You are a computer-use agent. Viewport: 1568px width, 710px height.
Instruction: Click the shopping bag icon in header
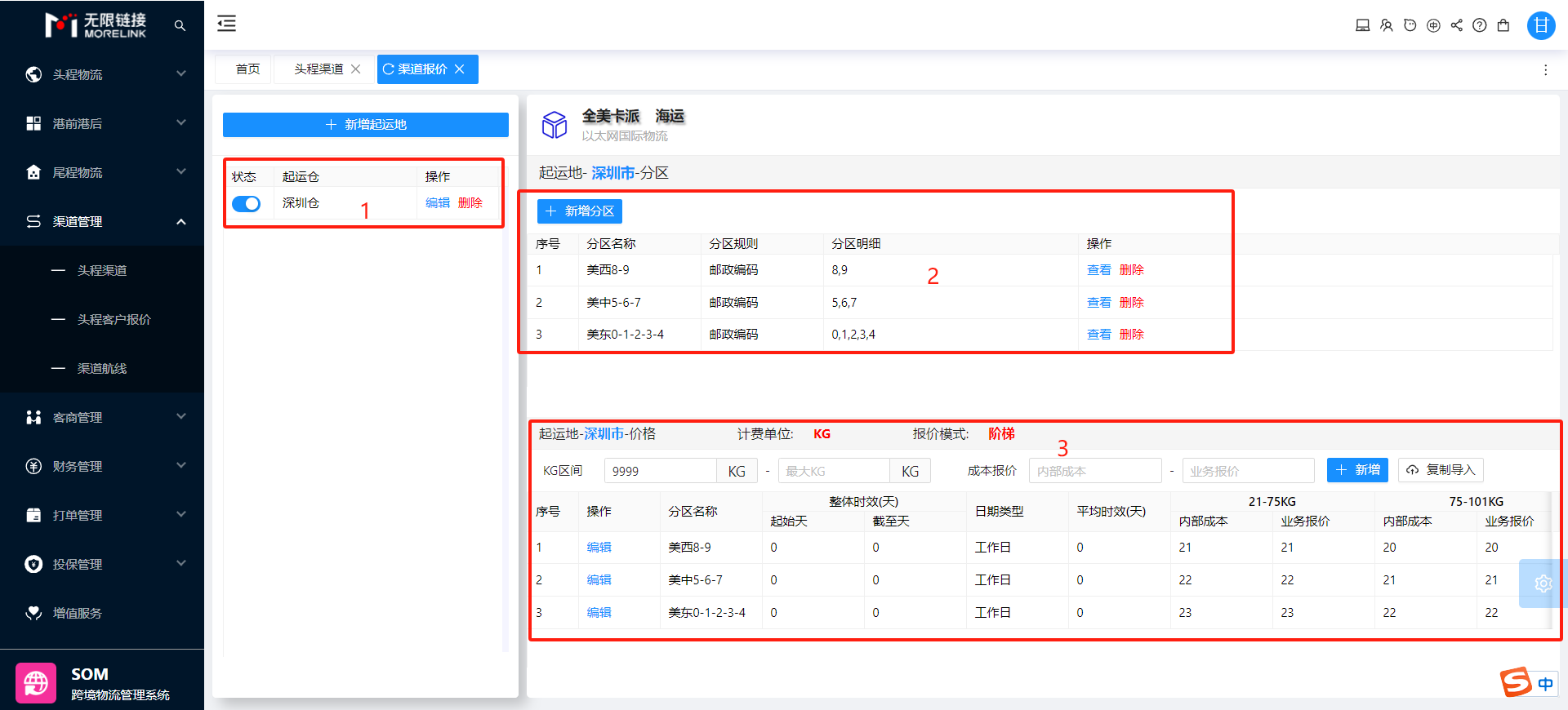coord(1503,25)
